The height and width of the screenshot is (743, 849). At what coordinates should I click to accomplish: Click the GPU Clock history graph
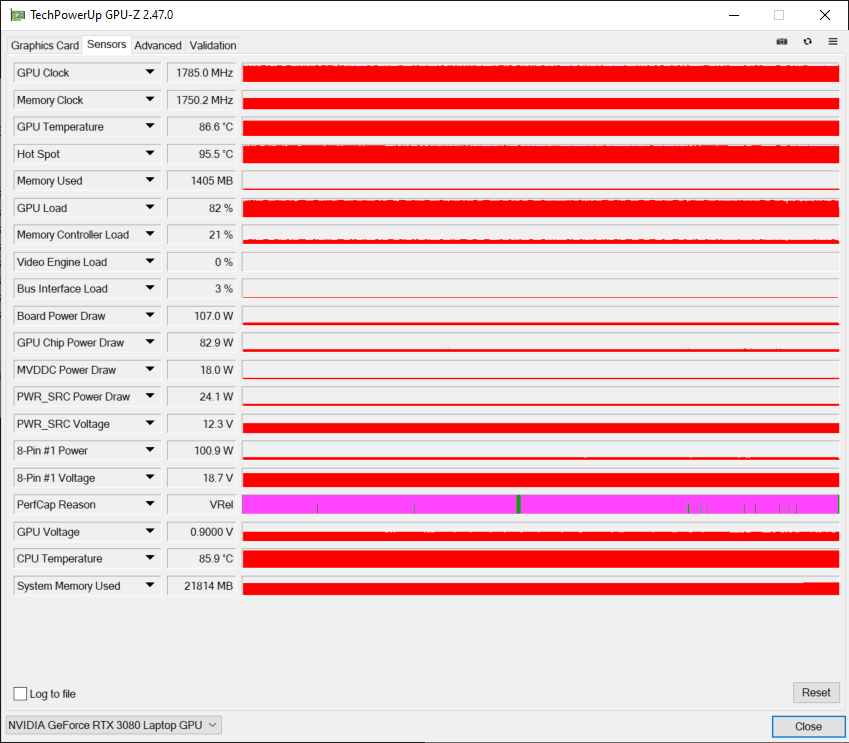tap(540, 73)
